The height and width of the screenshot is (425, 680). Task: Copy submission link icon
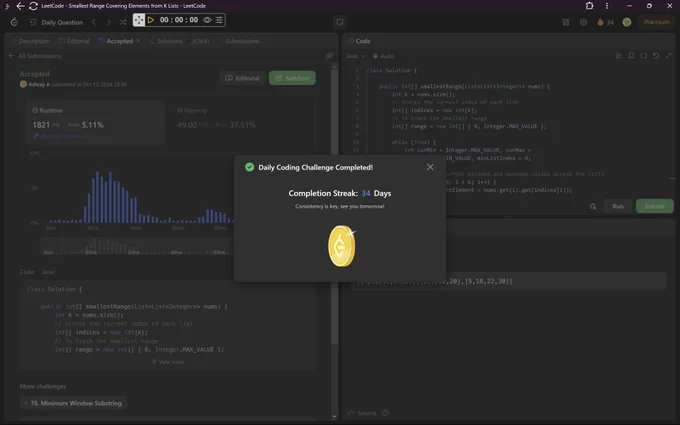[329, 56]
